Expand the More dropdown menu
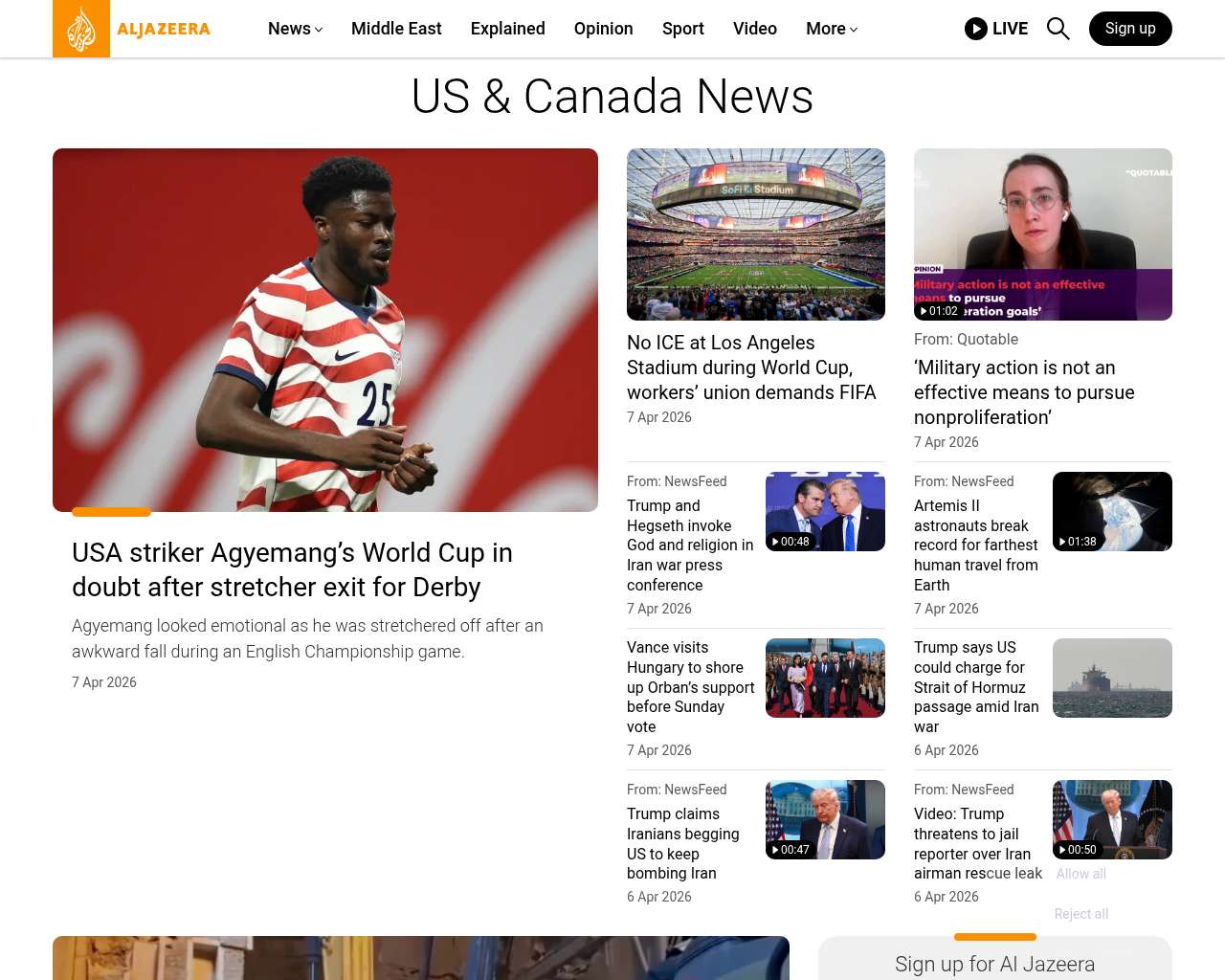1225x980 pixels. tap(831, 29)
